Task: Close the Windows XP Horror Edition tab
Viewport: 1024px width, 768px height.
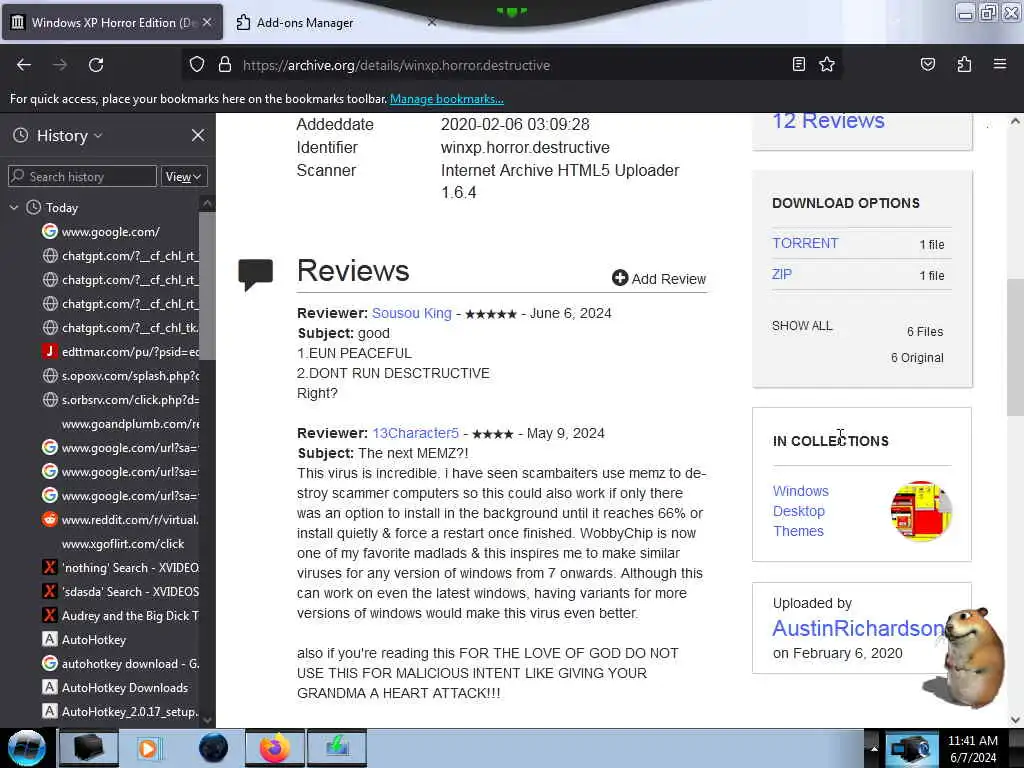Action: [207, 22]
